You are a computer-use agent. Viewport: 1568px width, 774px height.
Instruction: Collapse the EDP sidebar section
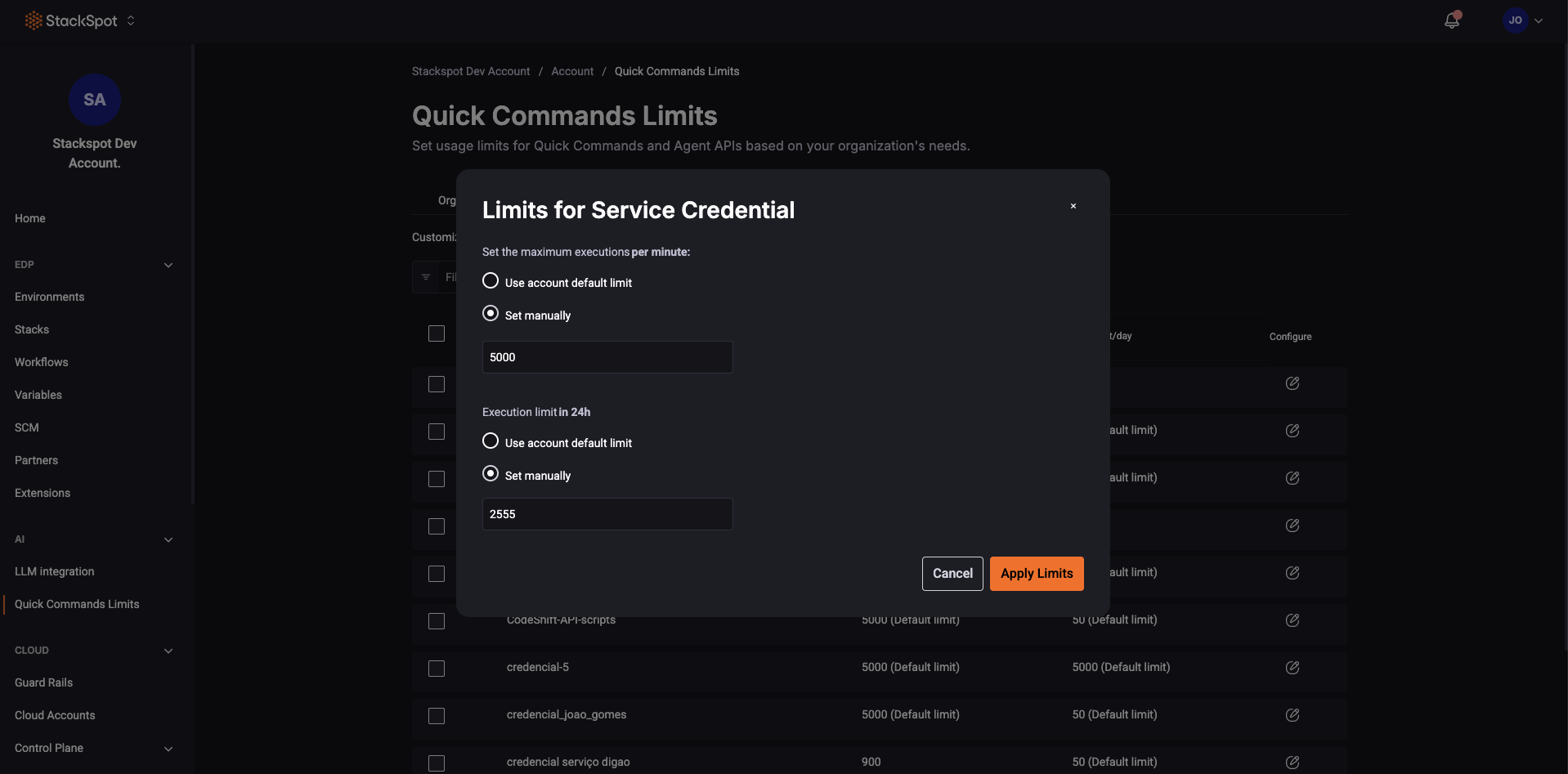tap(168, 265)
